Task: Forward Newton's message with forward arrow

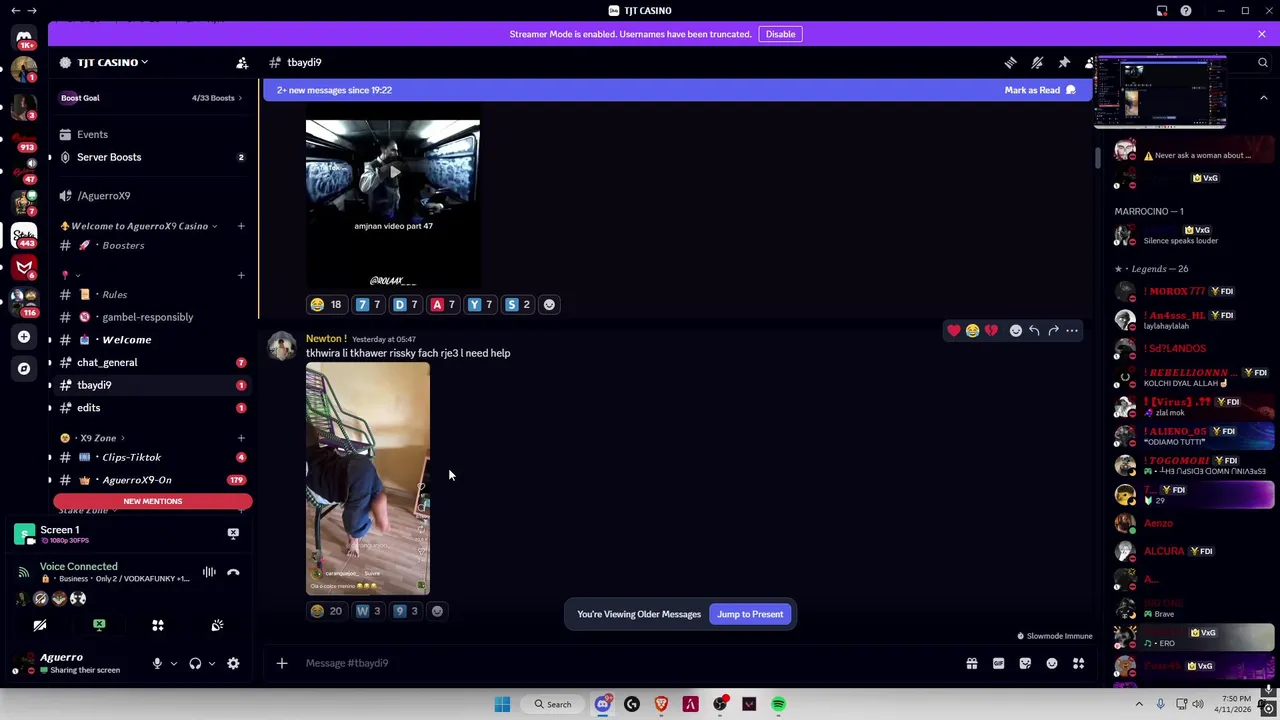Action: coord(1053,330)
